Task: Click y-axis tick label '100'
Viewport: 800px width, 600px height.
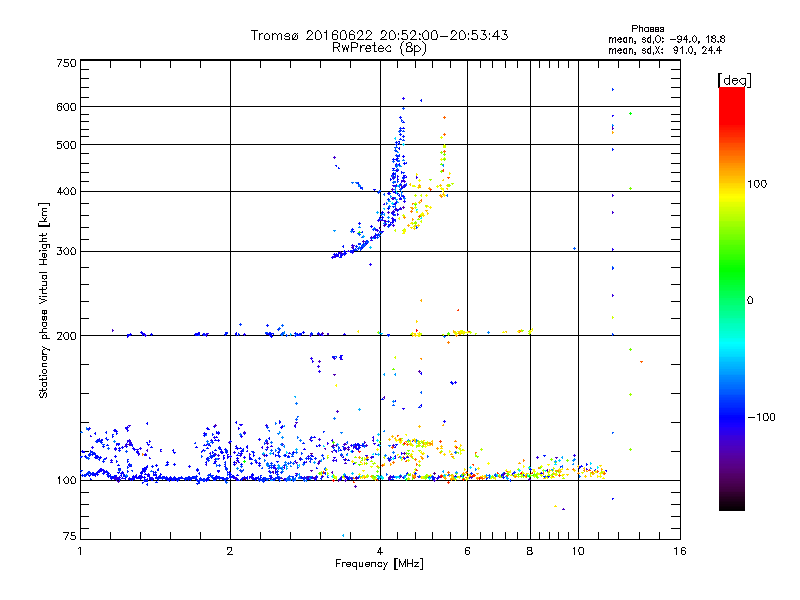Action: tap(67, 480)
